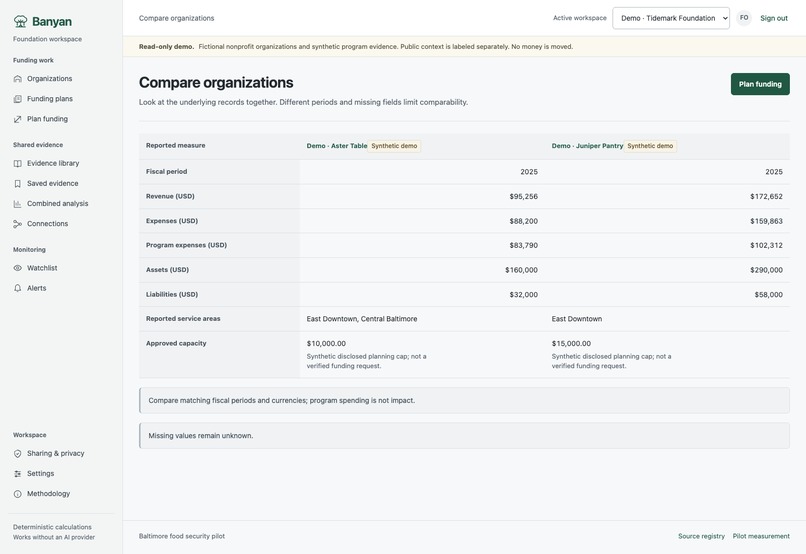Open Demo · Aster Table organization link
This screenshot has height=554, width=806.
[337, 146]
